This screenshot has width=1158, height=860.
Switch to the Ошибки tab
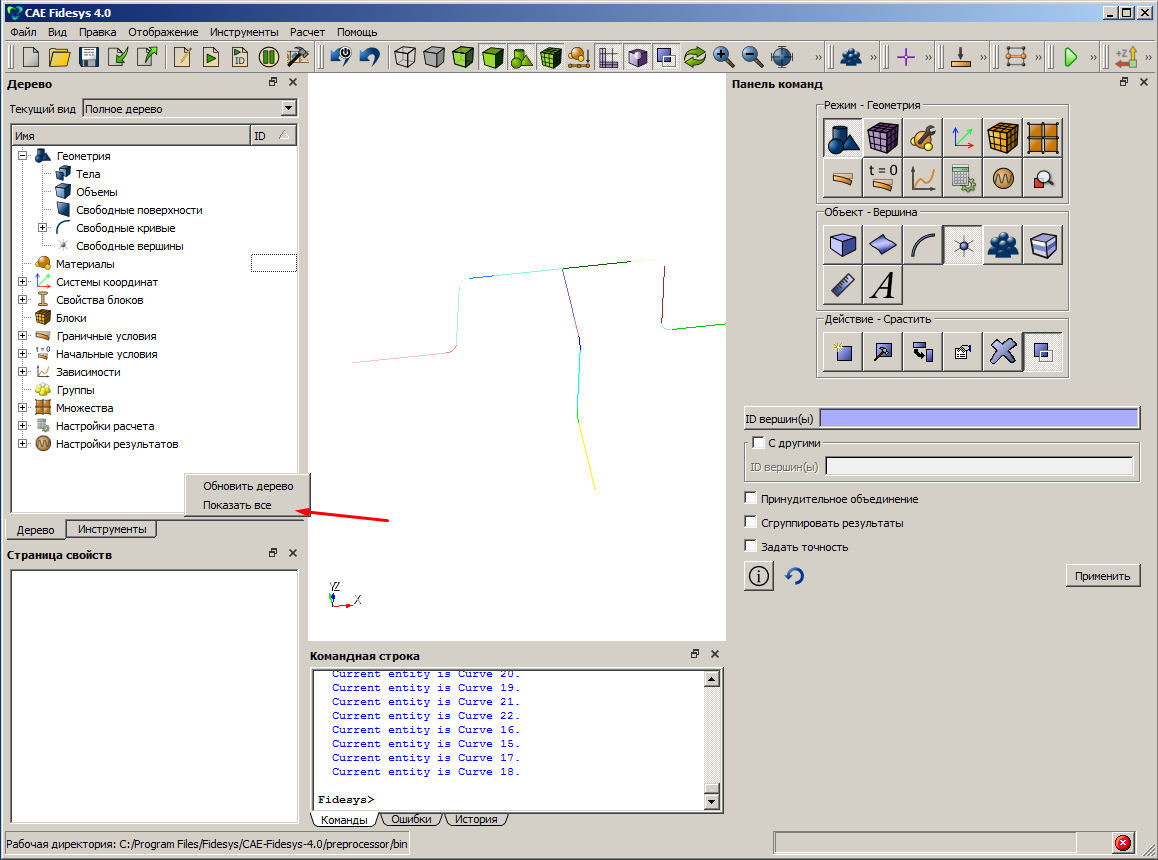point(411,819)
